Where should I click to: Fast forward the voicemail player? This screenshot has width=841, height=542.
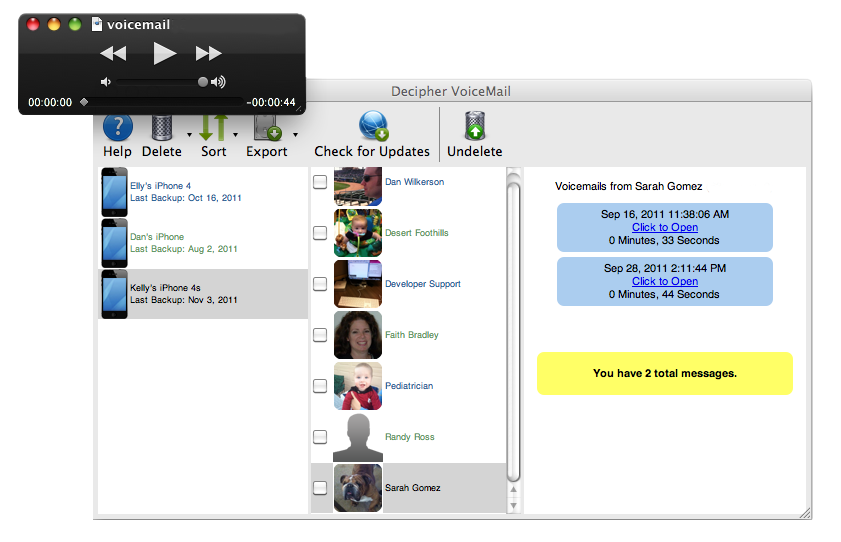(x=209, y=54)
